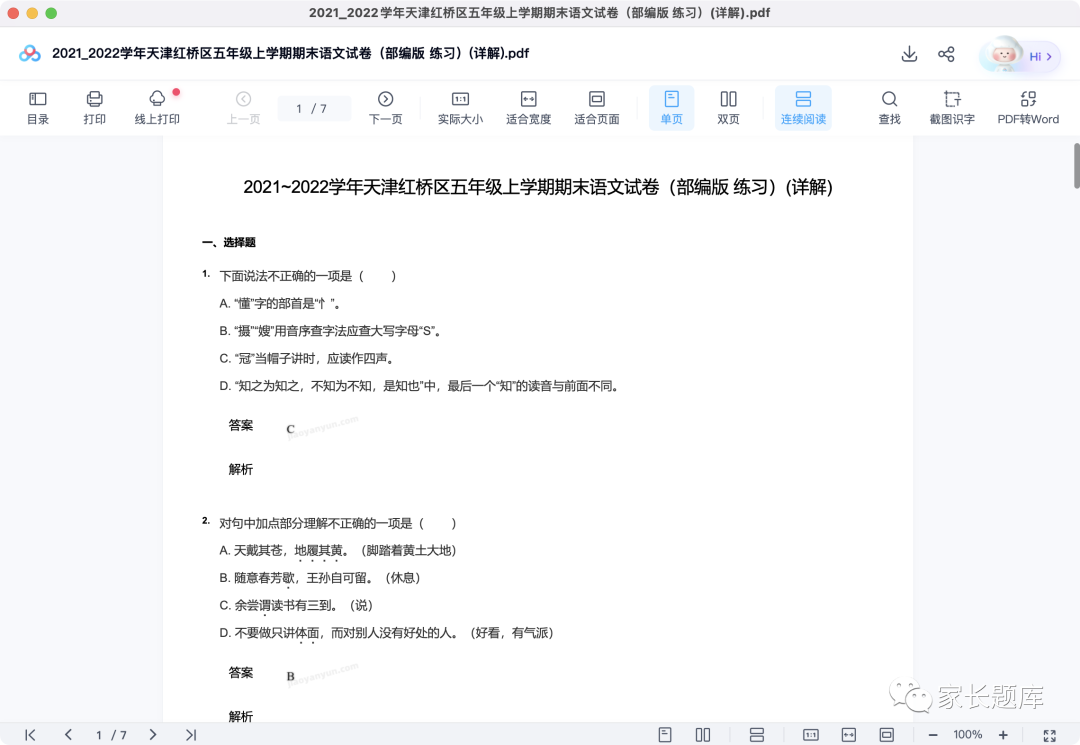Click actual size icon in bottom bar
The height and width of the screenshot is (745, 1080).
pos(811,735)
